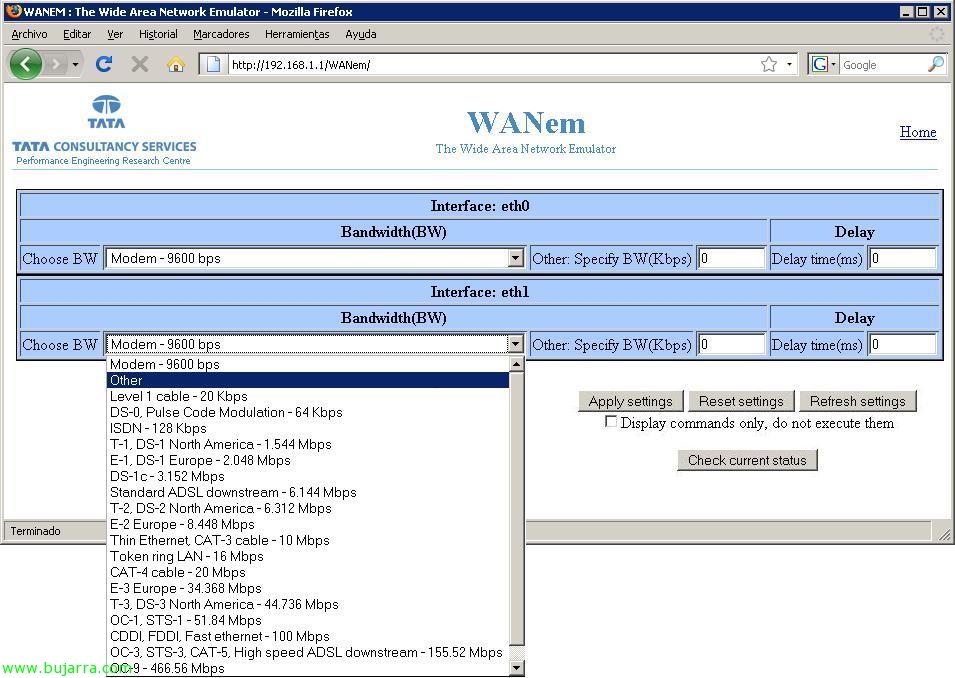Click Refresh settings button
Screen dimensions: 955x678
pyautogui.click(x=858, y=401)
